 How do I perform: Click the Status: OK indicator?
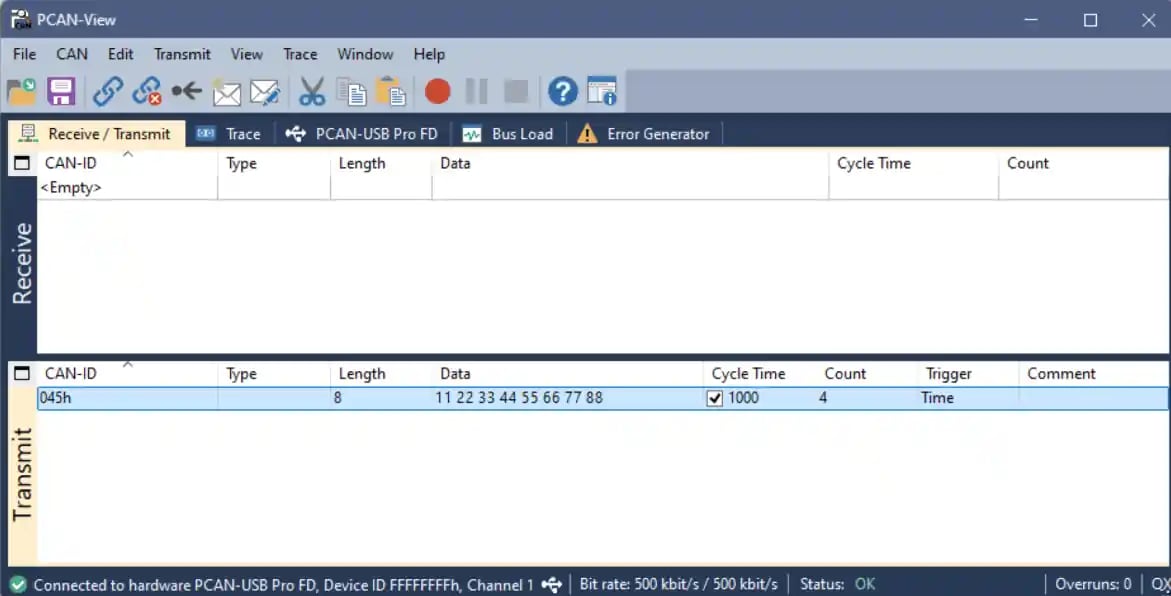click(837, 584)
